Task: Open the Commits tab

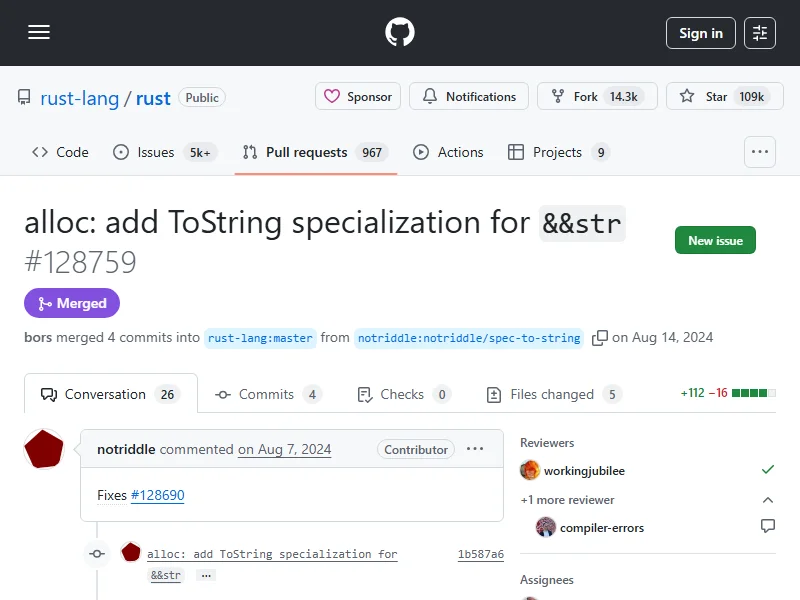Action: coord(268,394)
